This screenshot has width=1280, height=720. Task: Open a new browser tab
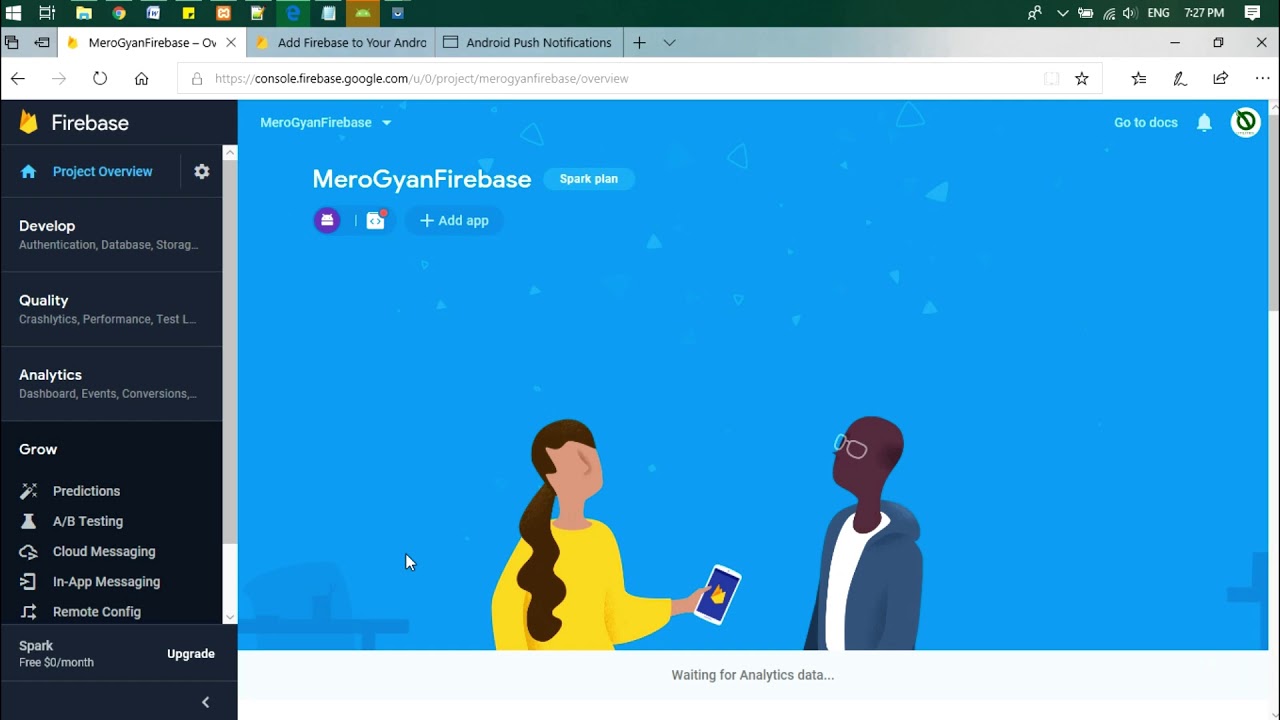[639, 42]
